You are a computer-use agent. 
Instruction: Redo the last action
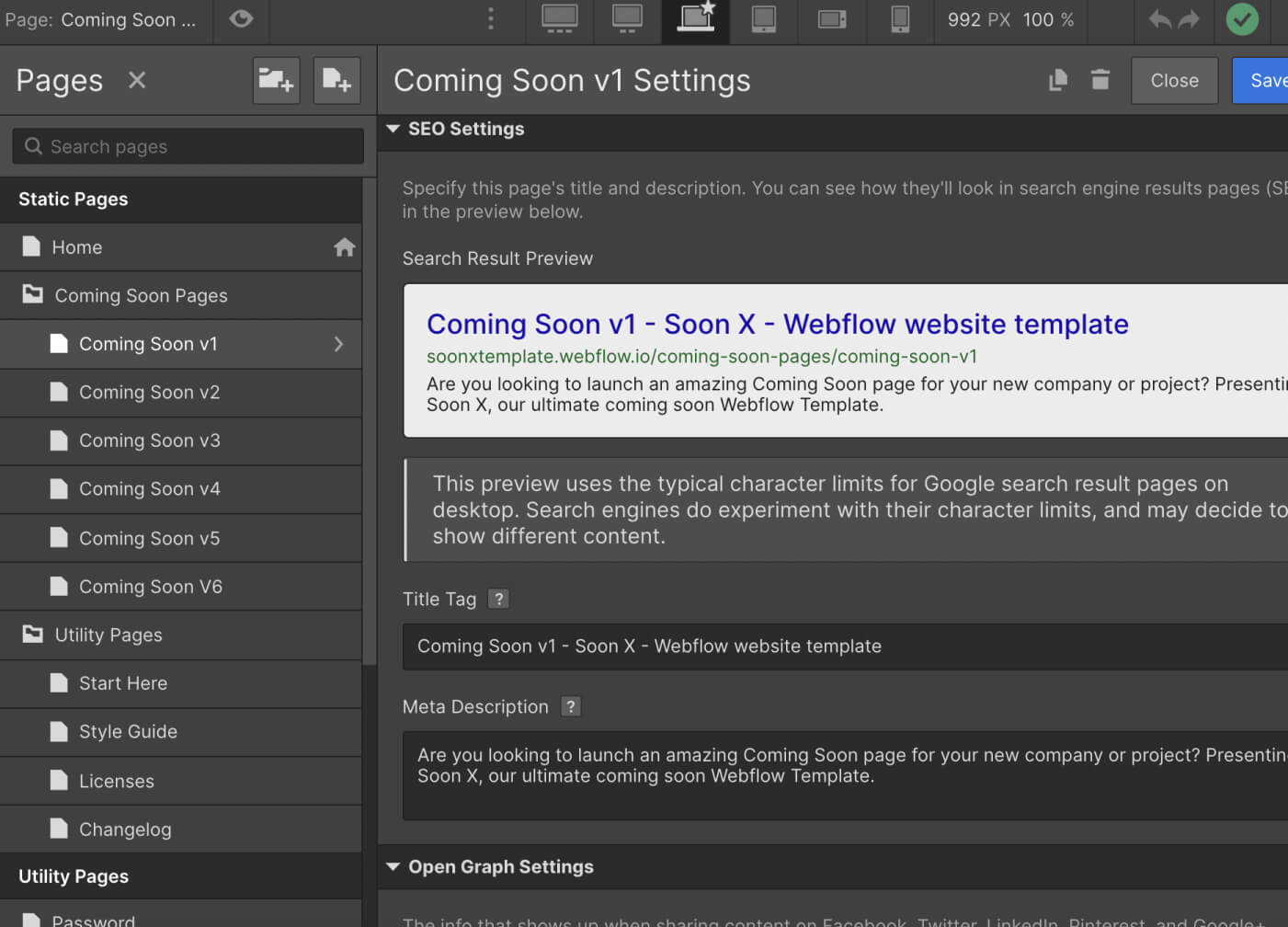click(x=1189, y=18)
